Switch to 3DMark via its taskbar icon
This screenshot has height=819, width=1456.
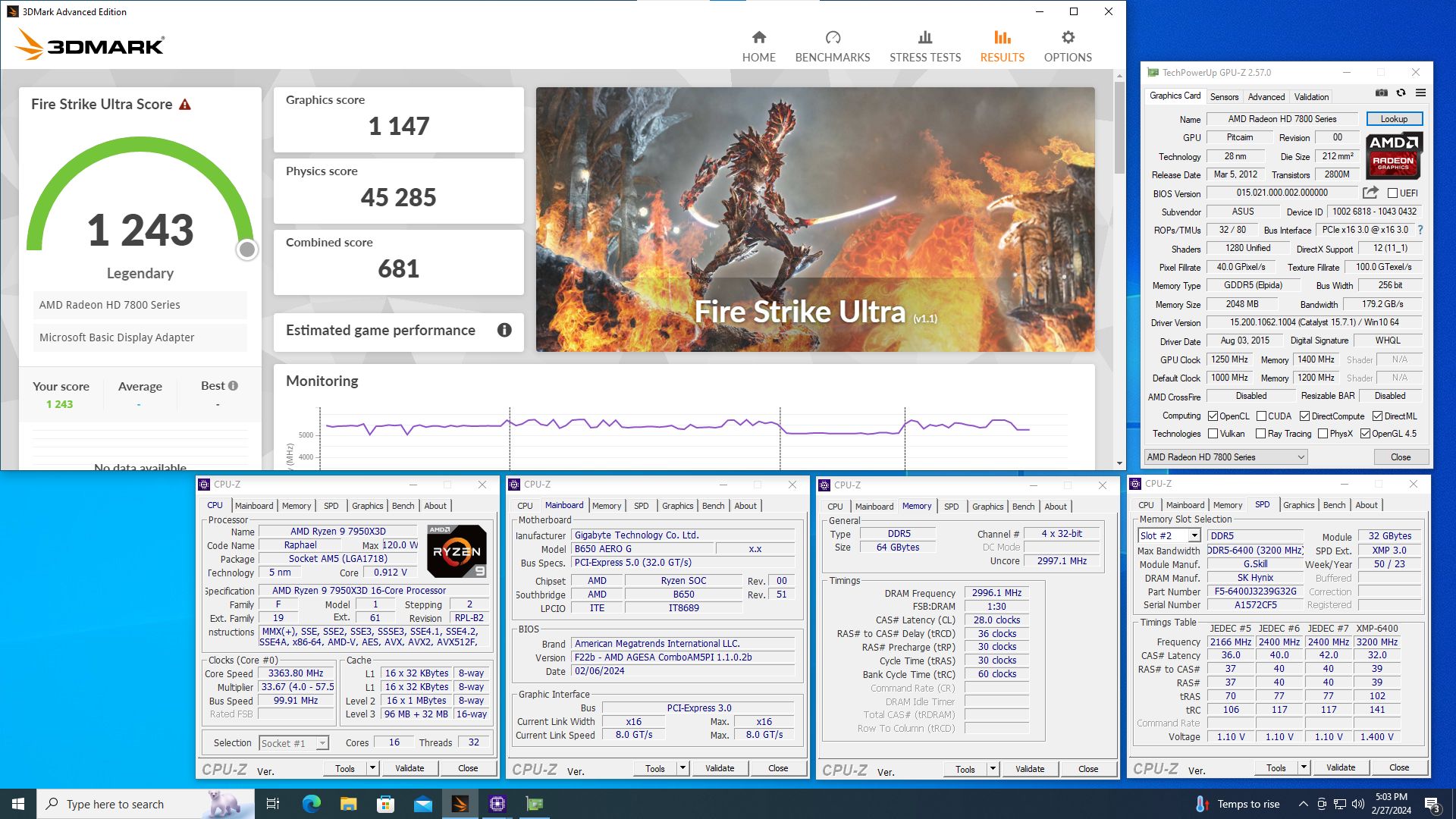pos(460,804)
